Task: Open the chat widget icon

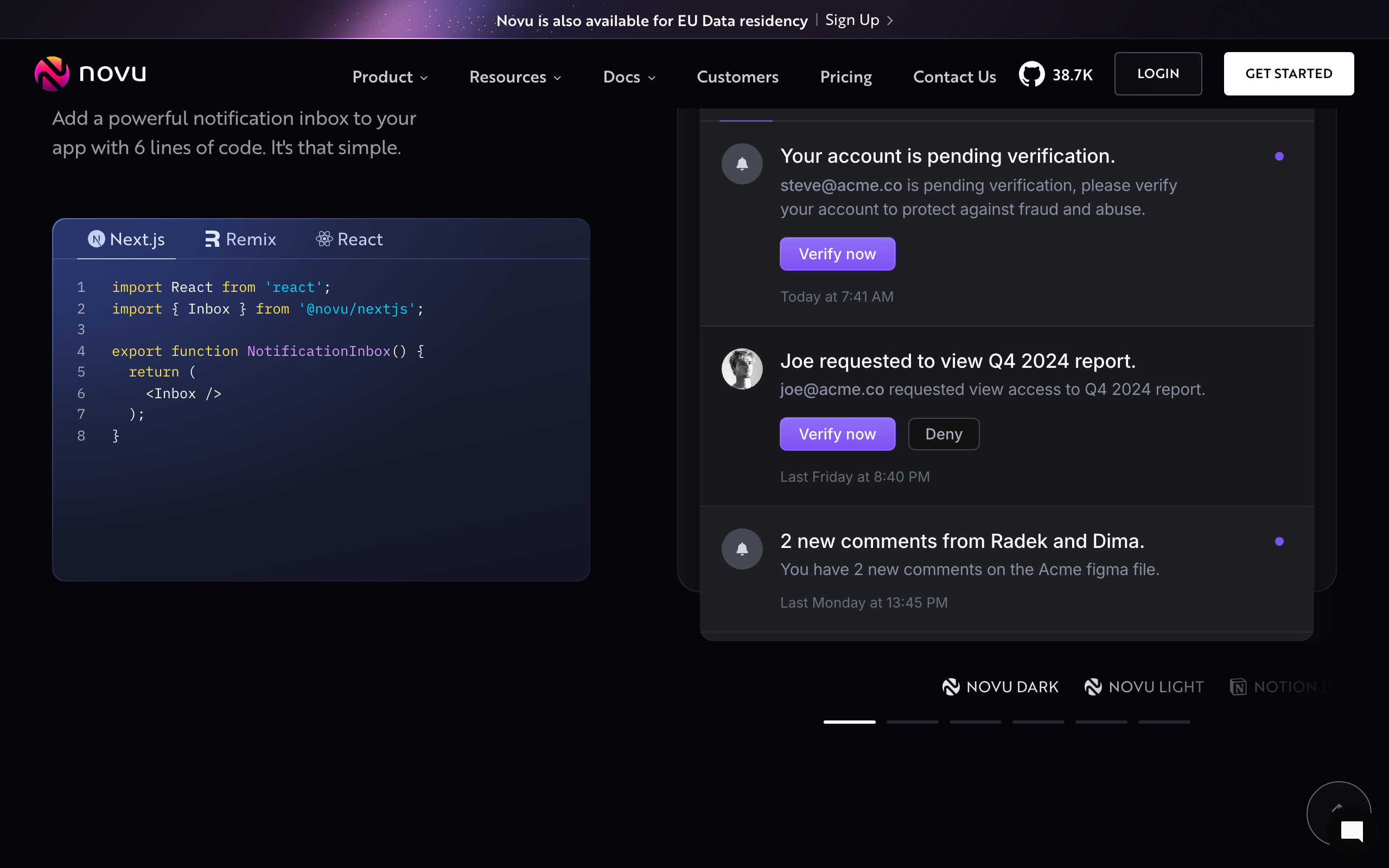Action: pyautogui.click(x=1351, y=830)
